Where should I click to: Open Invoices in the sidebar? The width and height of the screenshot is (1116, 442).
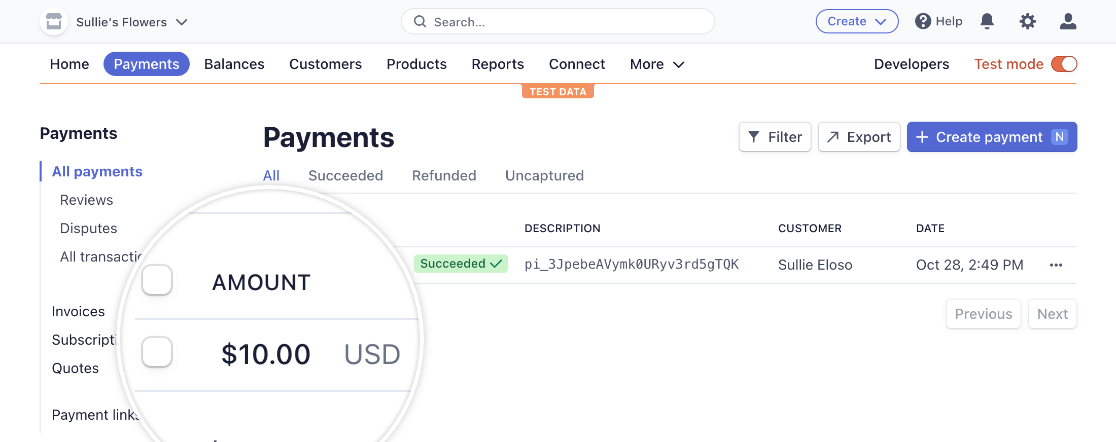(x=78, y=311)
